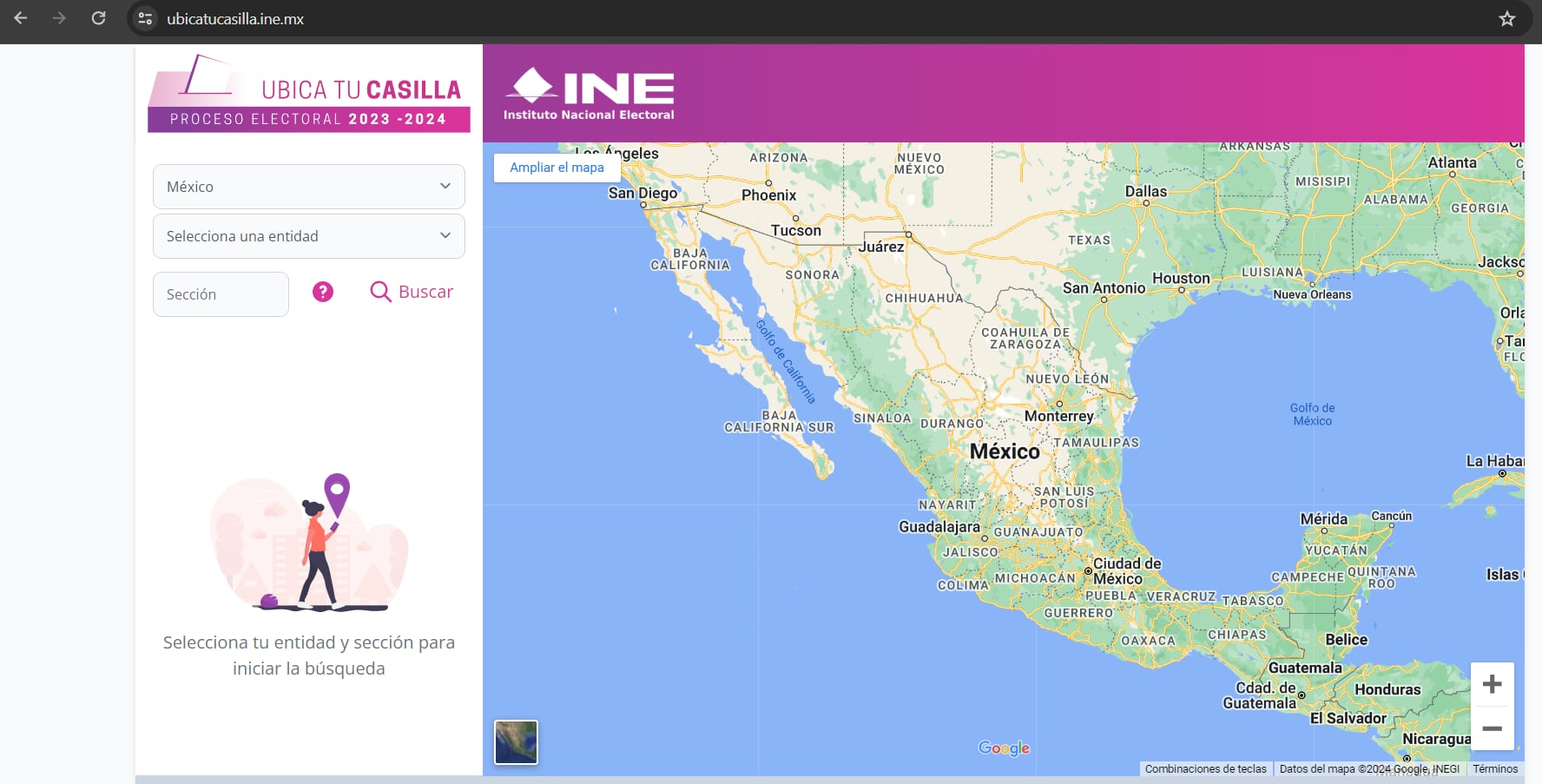
Task: Click the address bar URL
Action: coord(235,19)
